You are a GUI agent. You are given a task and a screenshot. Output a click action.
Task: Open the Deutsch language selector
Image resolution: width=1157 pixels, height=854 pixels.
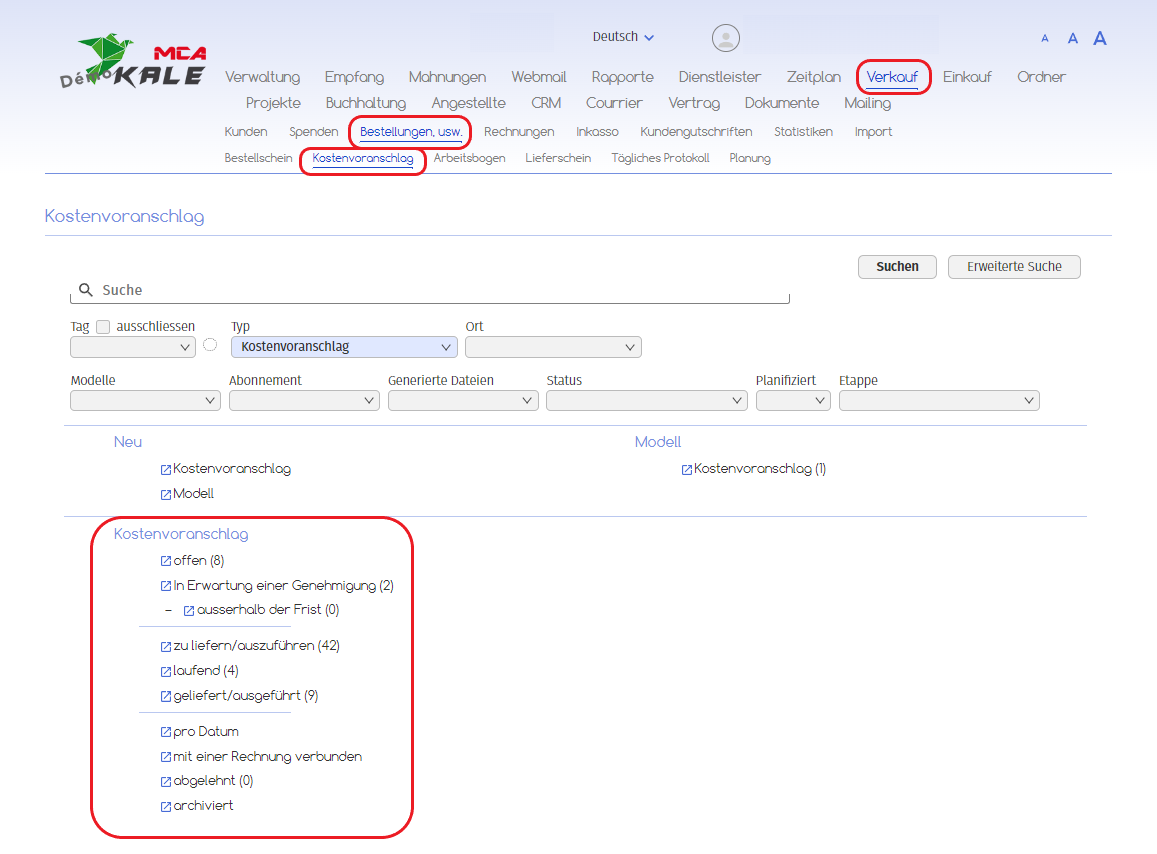pyautogui.click(x=623, y=37)
